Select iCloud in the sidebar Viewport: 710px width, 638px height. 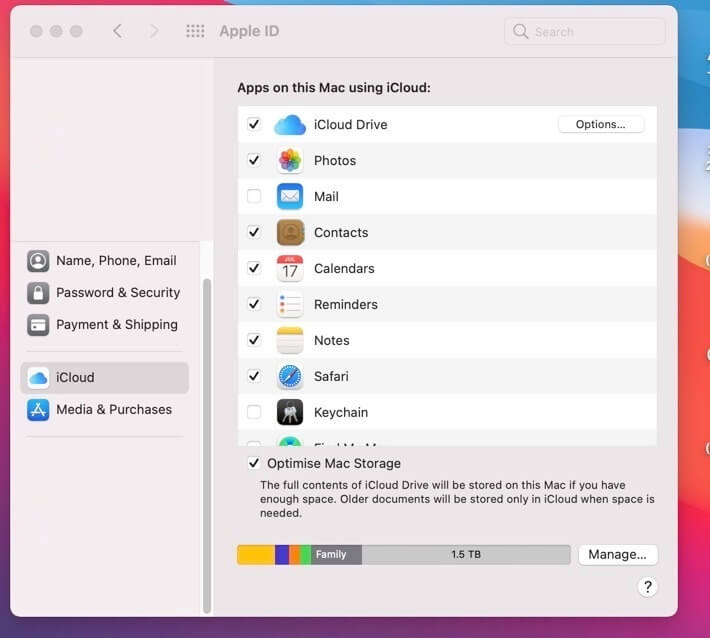[x=105, y=378]
